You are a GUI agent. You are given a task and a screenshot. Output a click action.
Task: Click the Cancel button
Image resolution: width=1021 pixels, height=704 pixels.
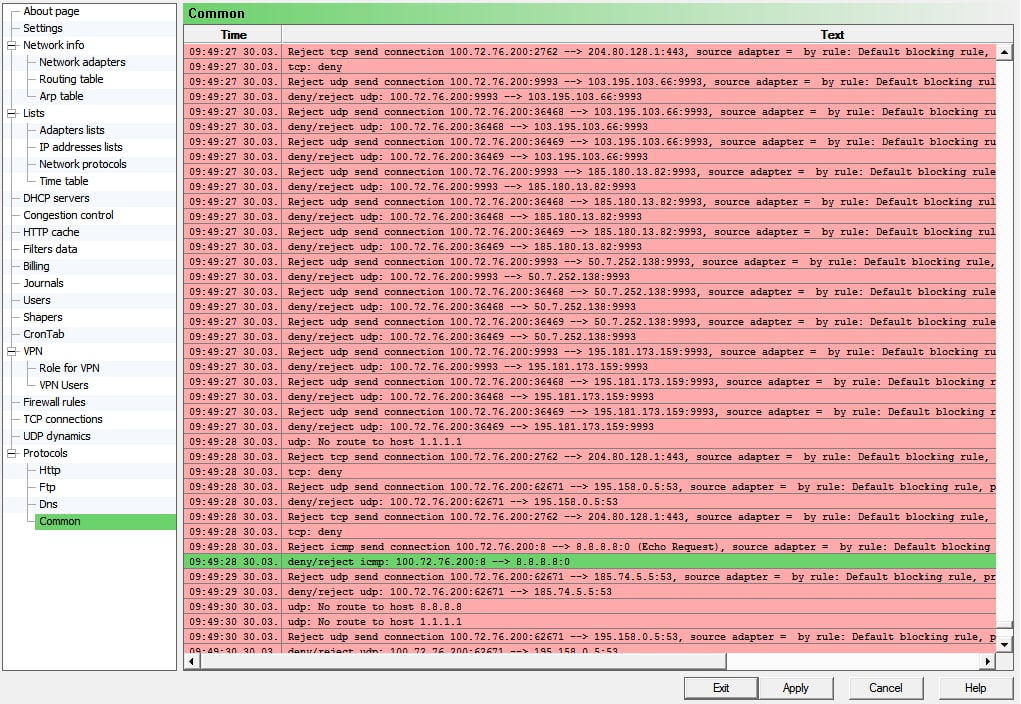point(886,688)
